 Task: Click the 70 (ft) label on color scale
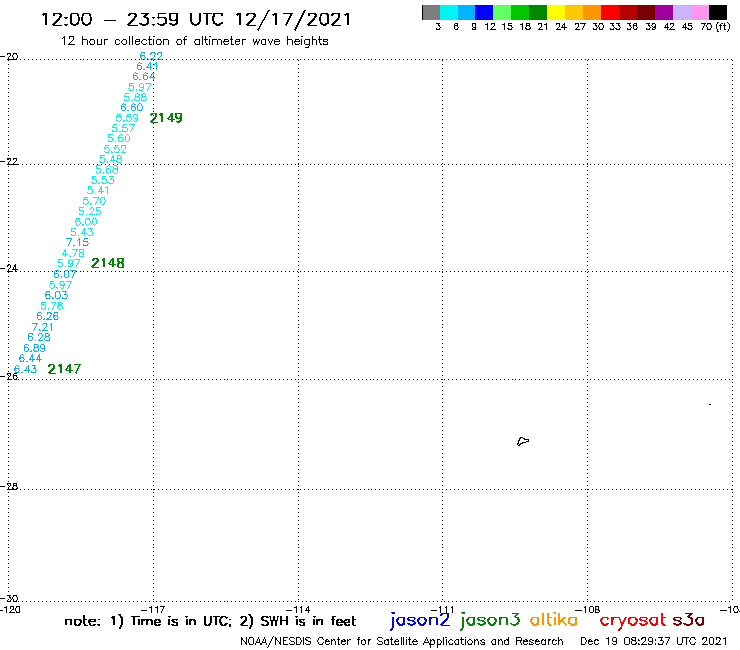(715, 27)
